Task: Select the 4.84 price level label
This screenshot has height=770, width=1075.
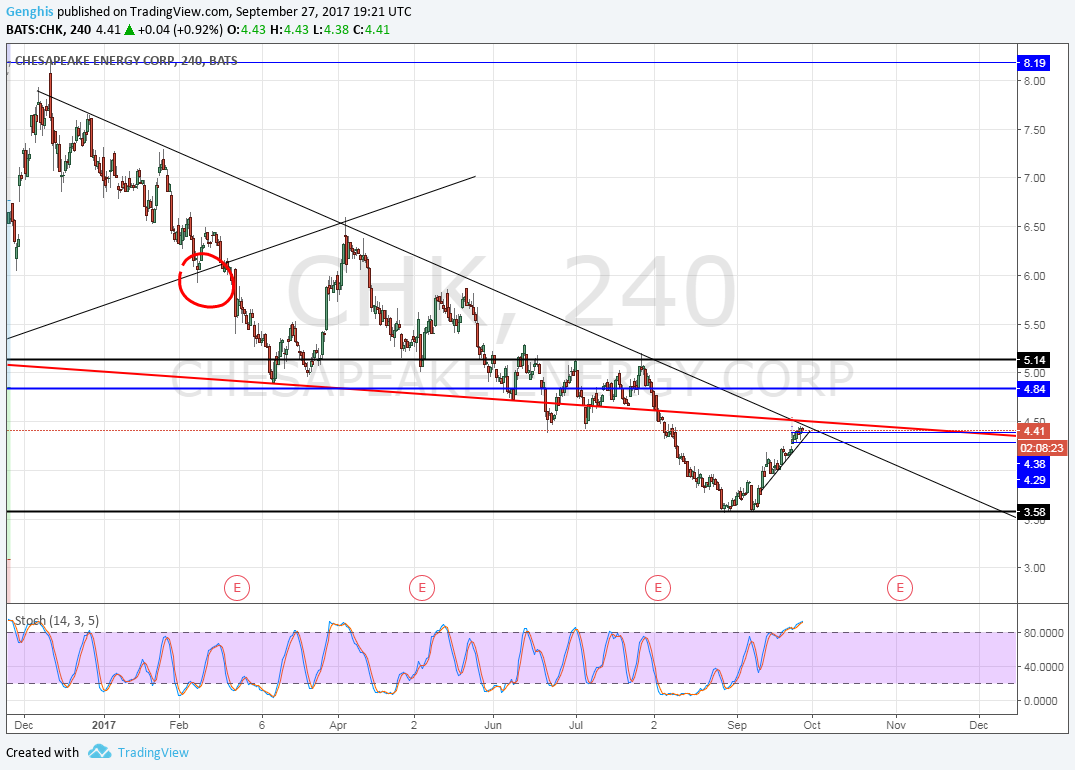Action: click(1033, 389)
